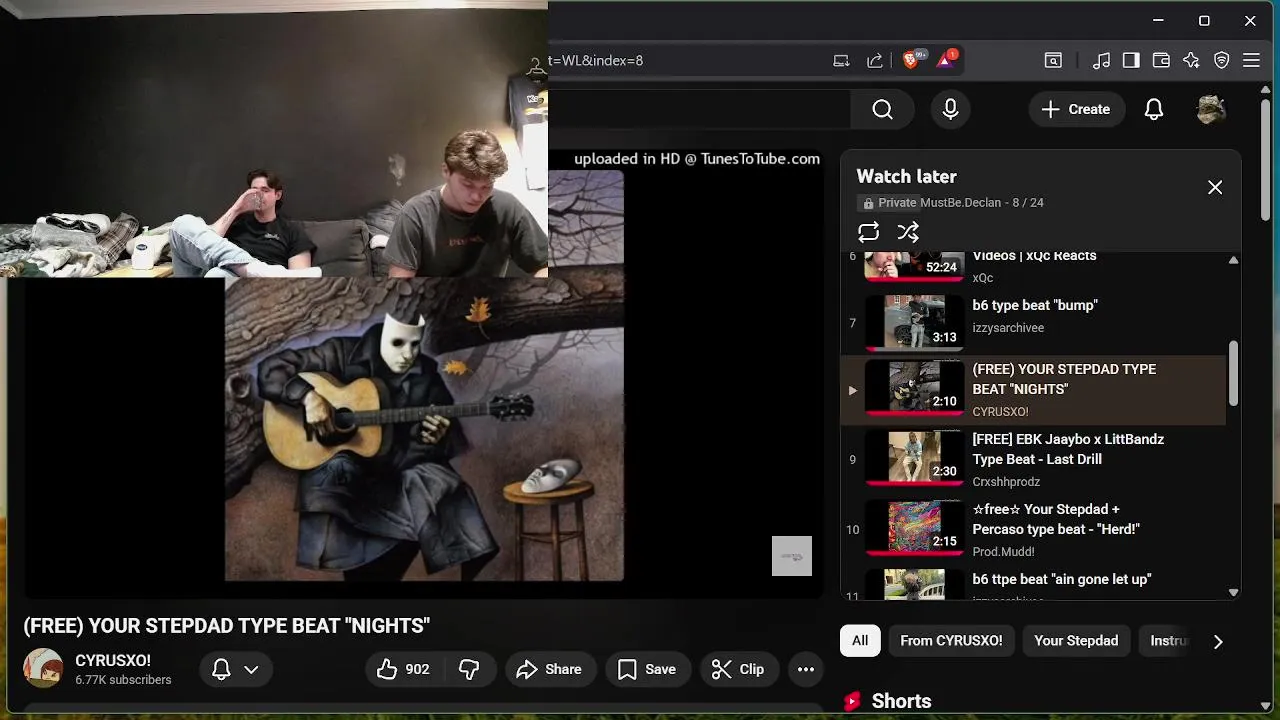This screenshot has height=720, width=1280.
Task: Close the Watch later playlist panel
Action: click(1215, 187)
